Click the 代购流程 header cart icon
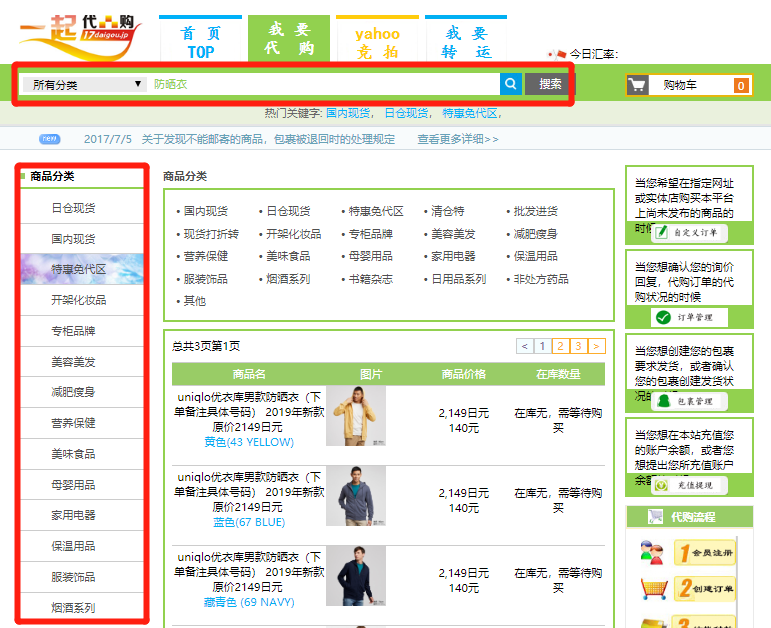Screen dimensions: 771x628 coord(655,516)
